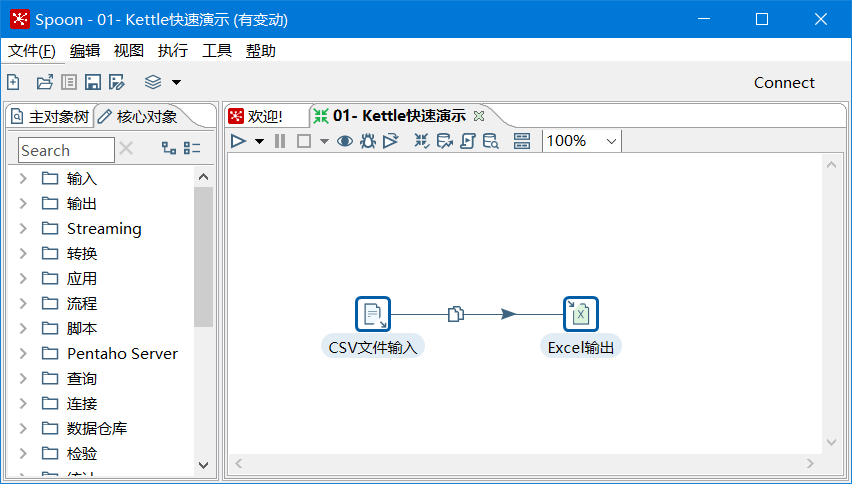Run the transformation with the play icon
The image size is (852, 484).
coord(238,141)
